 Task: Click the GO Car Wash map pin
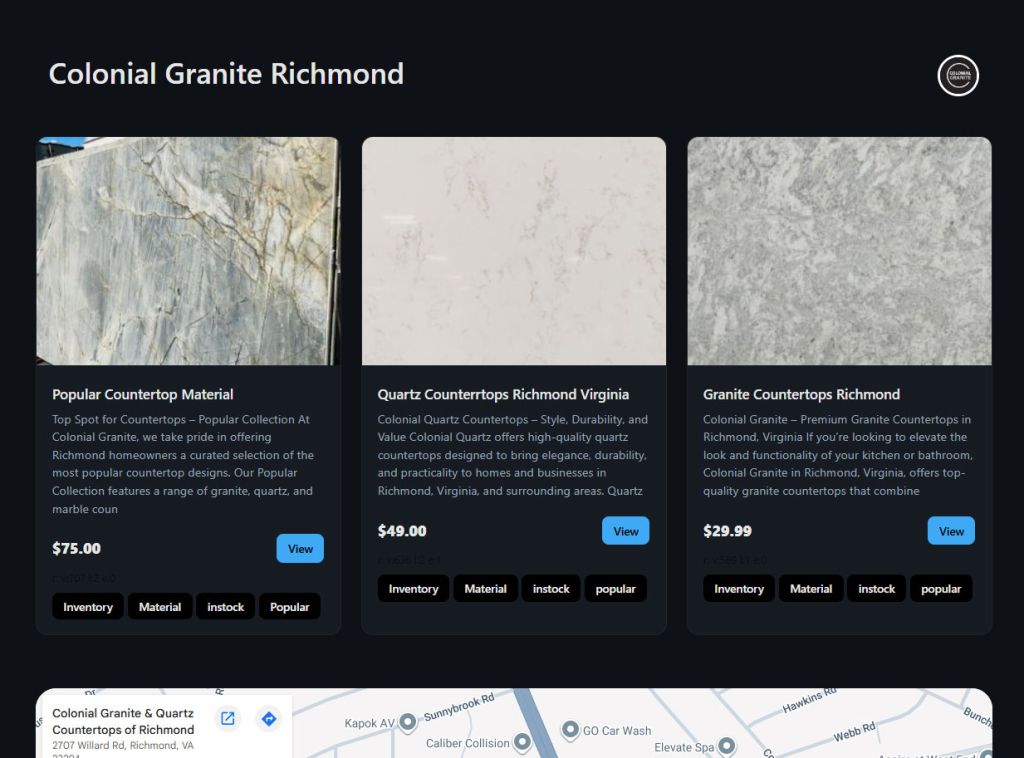pyautogui.click(x=570, y=730)
